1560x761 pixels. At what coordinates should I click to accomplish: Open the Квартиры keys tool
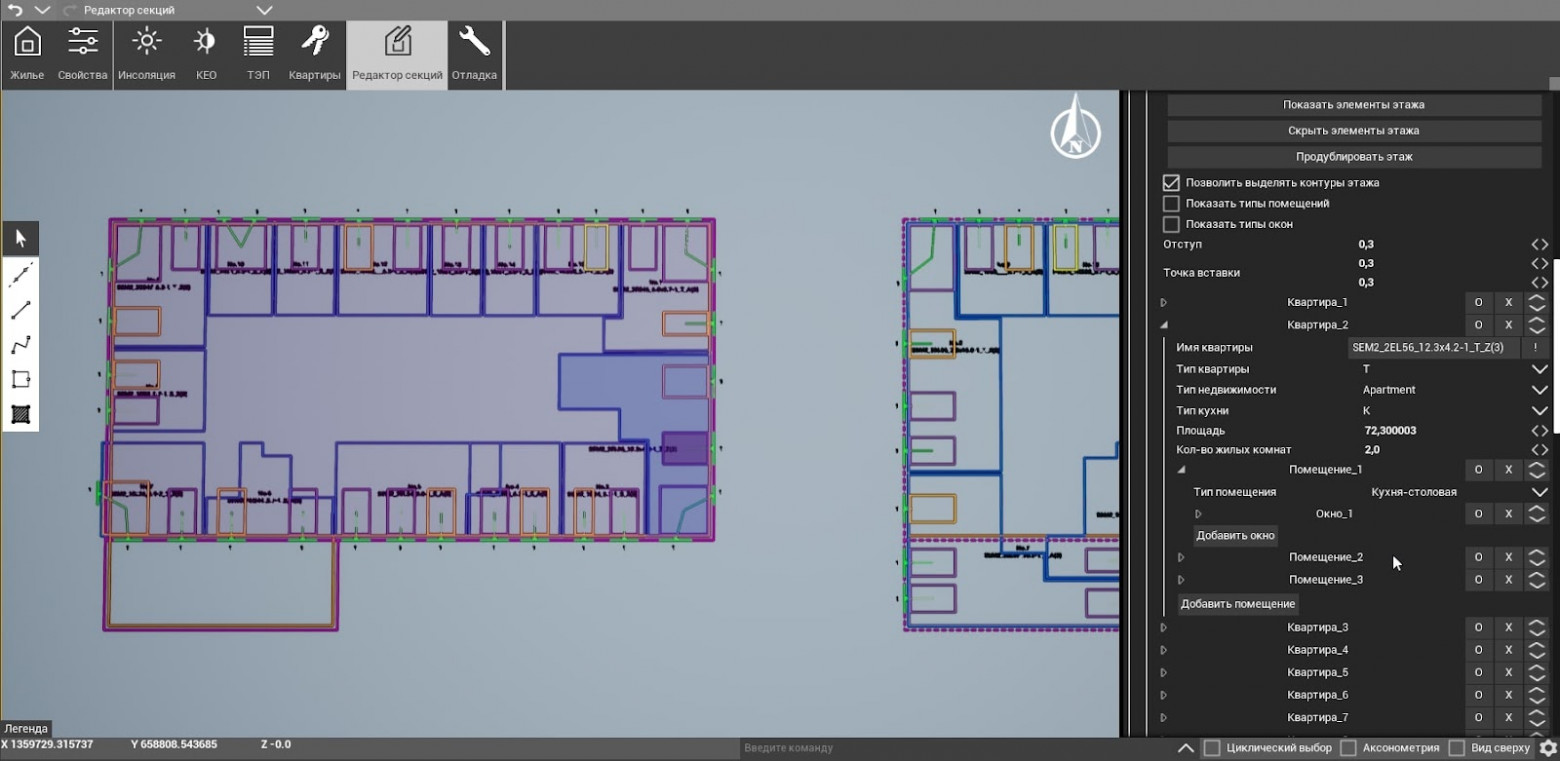tap(315, 54)
